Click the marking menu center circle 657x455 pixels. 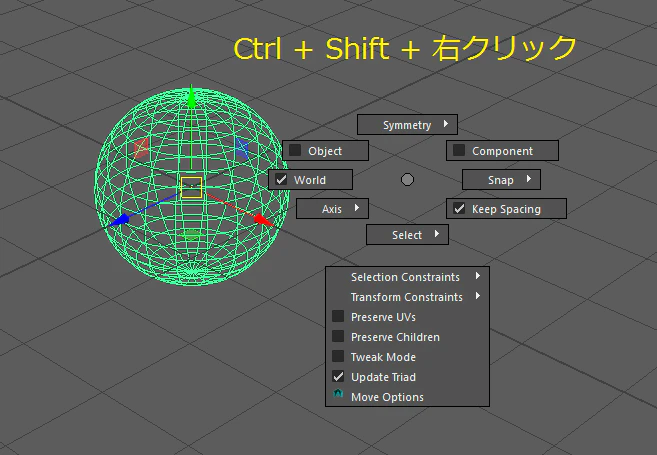407,180
